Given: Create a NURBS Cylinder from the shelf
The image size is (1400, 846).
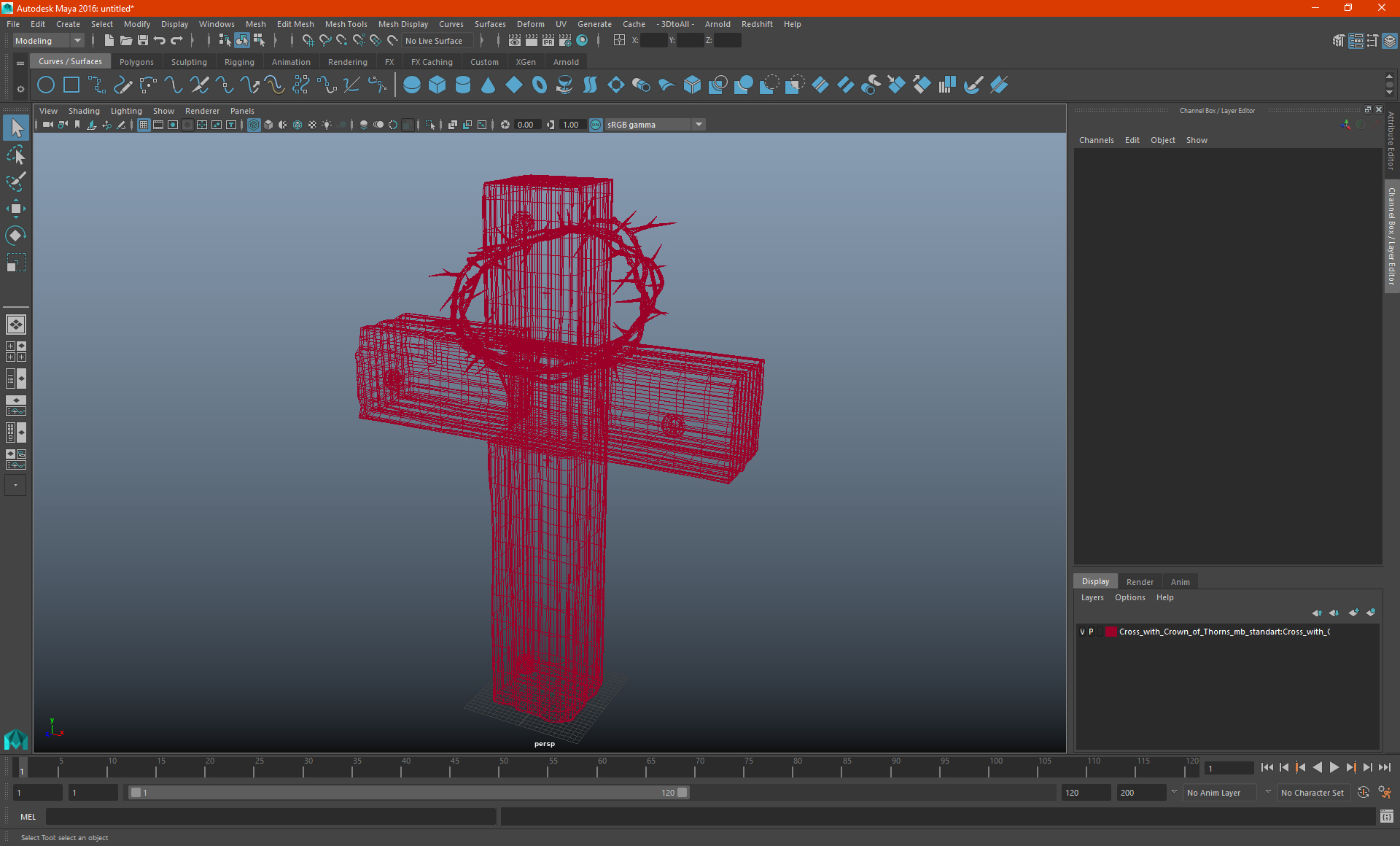Looking at the screenshot, I should (463, 85).
